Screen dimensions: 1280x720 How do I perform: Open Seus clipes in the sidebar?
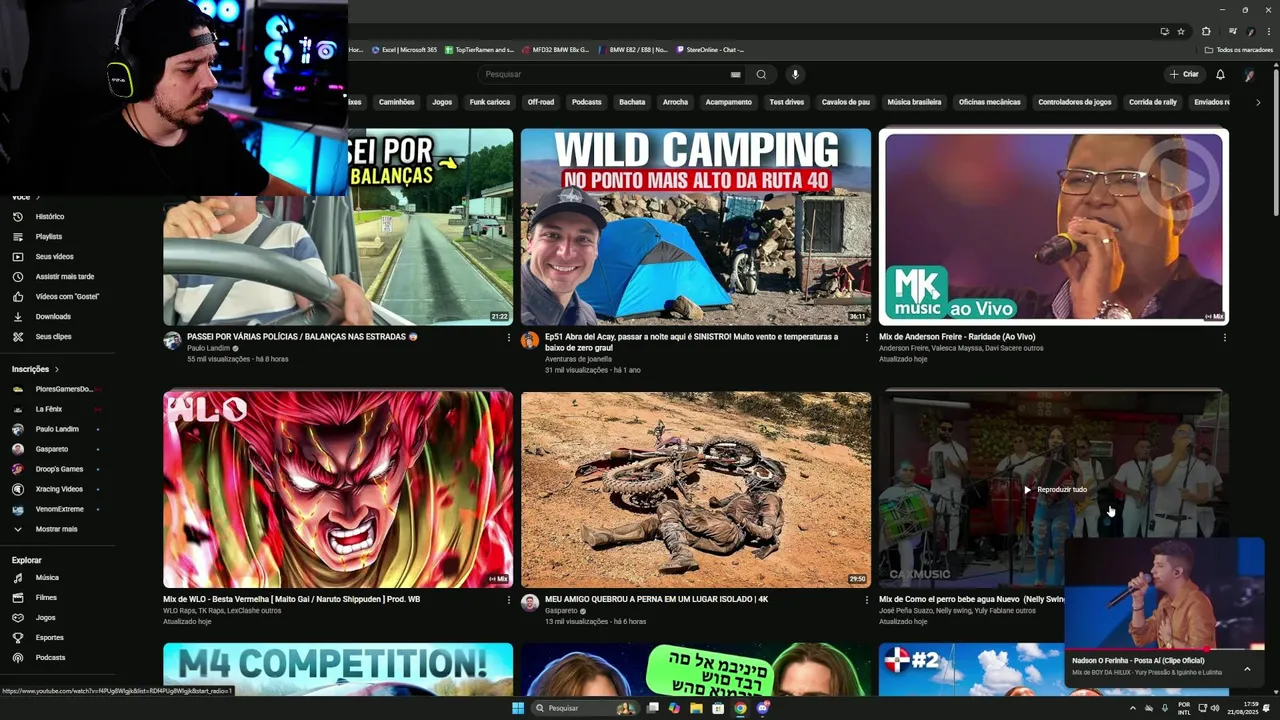pyautogui.click(x=53, y=336)
